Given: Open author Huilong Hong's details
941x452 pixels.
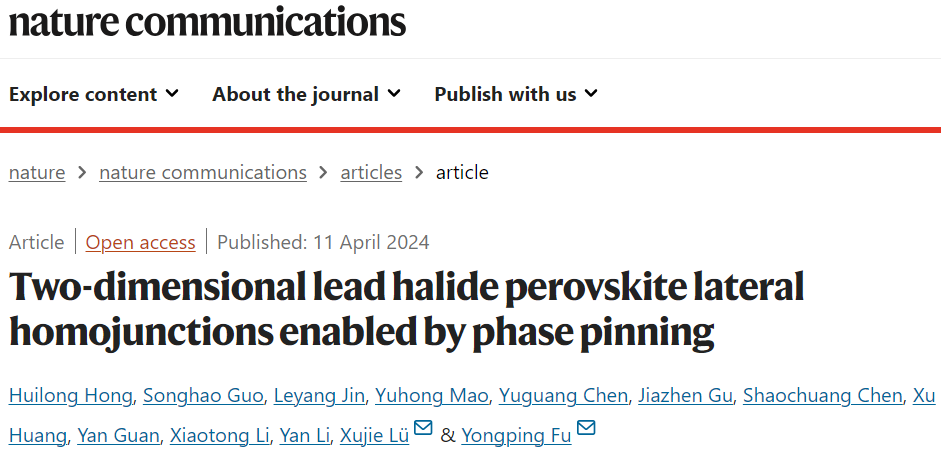Looking at the screenshot, I should tap(71, 396).
